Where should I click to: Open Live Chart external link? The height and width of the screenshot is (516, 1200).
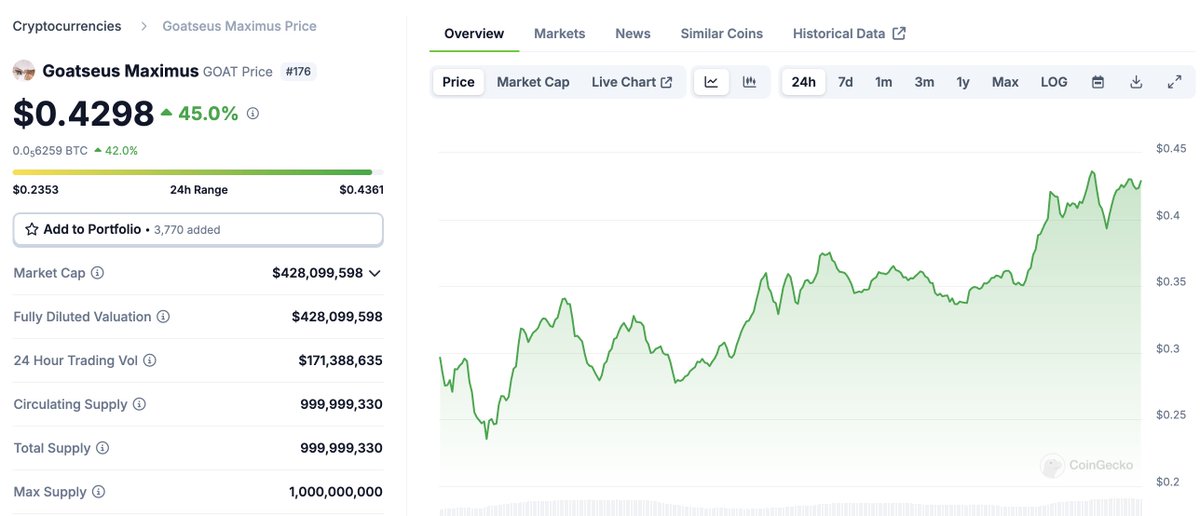pyautogui.click(x=632, y=82)
